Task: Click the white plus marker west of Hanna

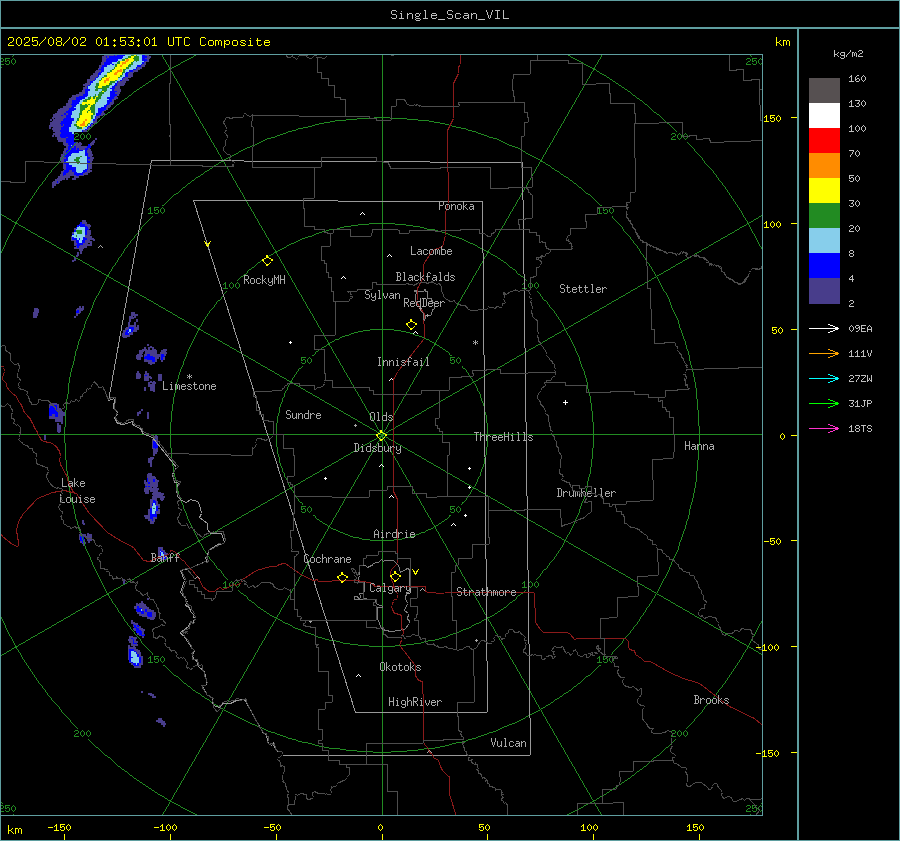Action: [565, 402]
